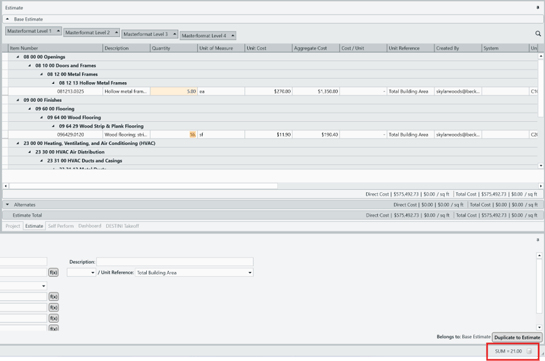Sort by the Description column header
Viewport: 545px width, 361px height.
(x=127, y=48)
